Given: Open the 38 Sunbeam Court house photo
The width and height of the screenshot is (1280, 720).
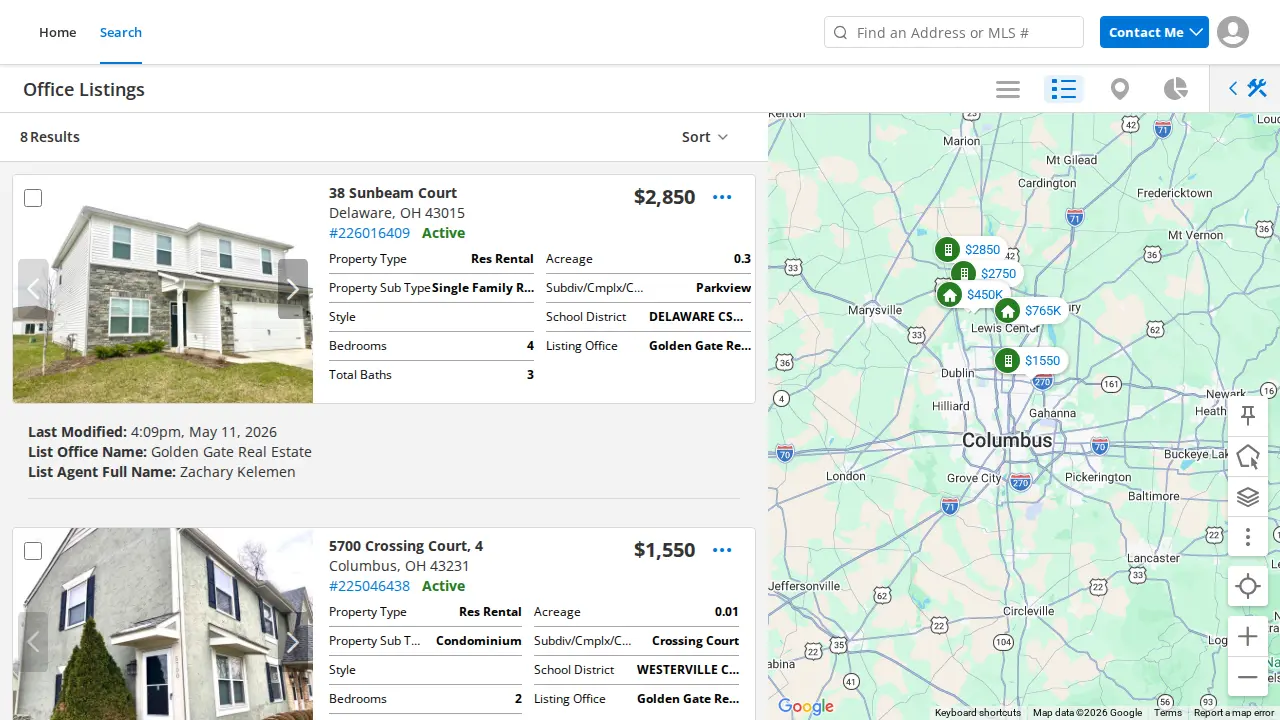Looking at the screenshot, I should pyautogui.click(x=163, y=289).
